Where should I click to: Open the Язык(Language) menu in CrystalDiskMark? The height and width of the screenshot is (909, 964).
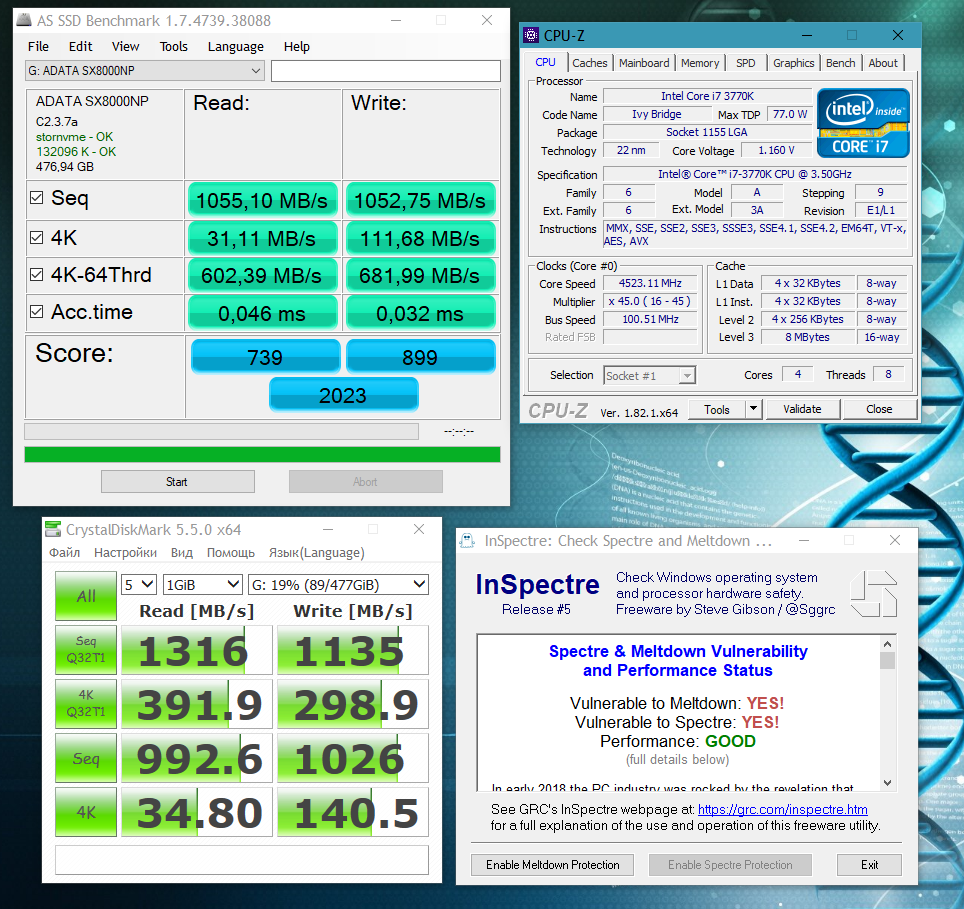[316, 553]
